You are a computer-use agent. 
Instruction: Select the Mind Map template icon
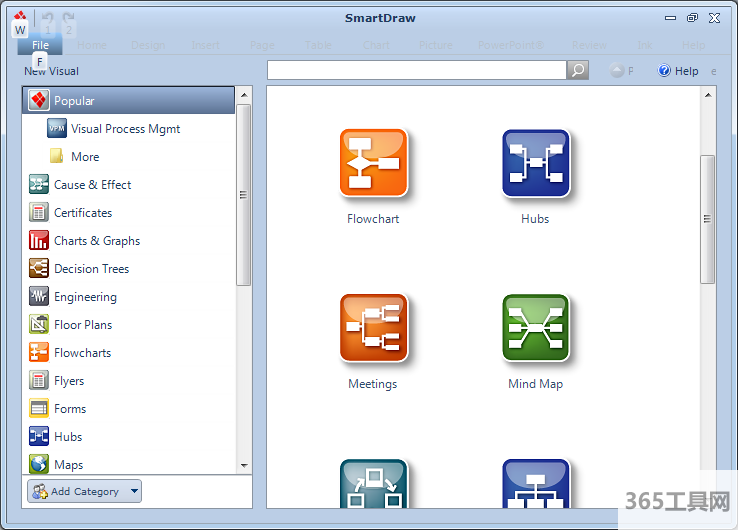(x=535, y=327)
